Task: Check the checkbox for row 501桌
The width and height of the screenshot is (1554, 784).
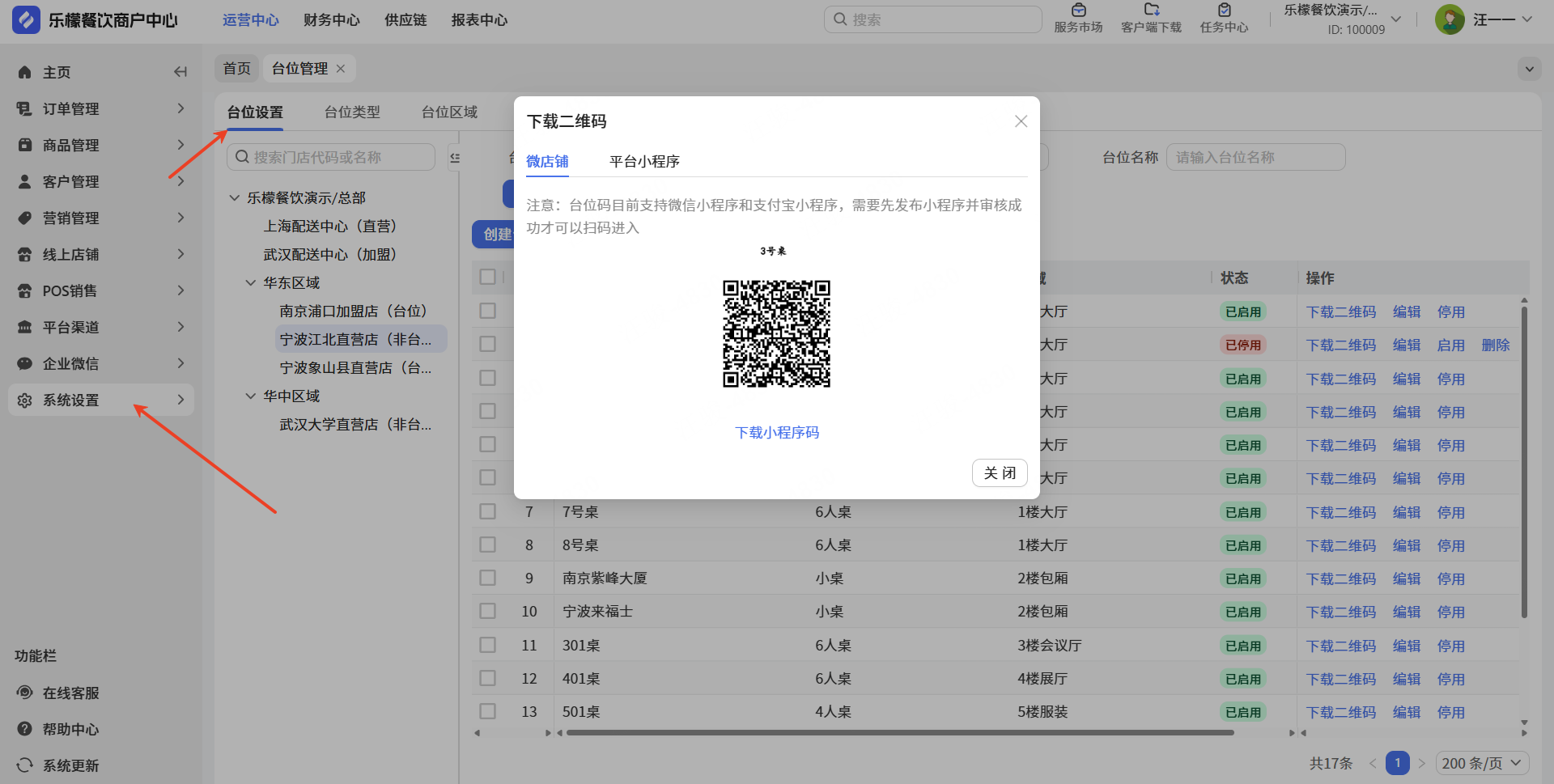Action: tap(487, 711)
